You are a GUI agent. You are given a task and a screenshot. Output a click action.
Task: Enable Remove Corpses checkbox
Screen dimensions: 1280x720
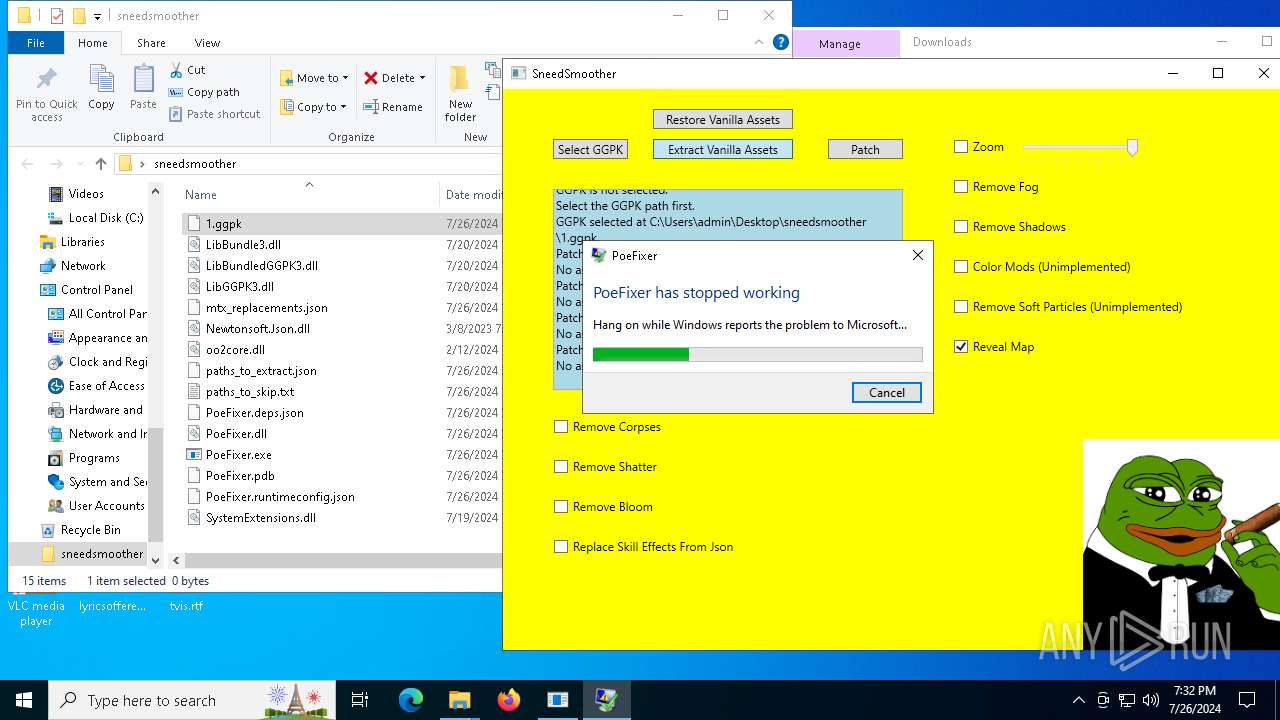pyautogui.click(x=561, y=427)
